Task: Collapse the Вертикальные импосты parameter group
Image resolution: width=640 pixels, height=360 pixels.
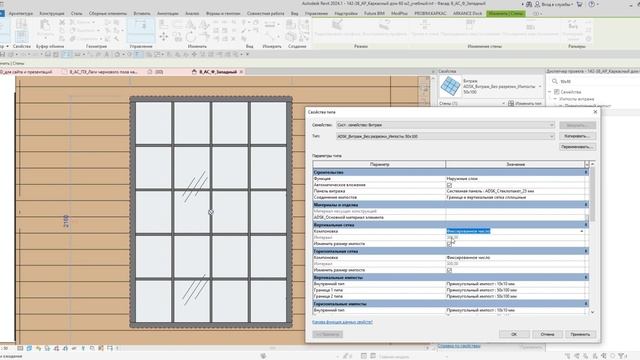Action: coord(586,278)
